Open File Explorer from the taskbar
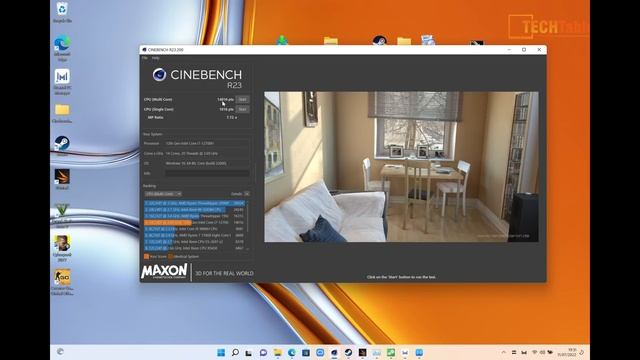 click(278, 352)
